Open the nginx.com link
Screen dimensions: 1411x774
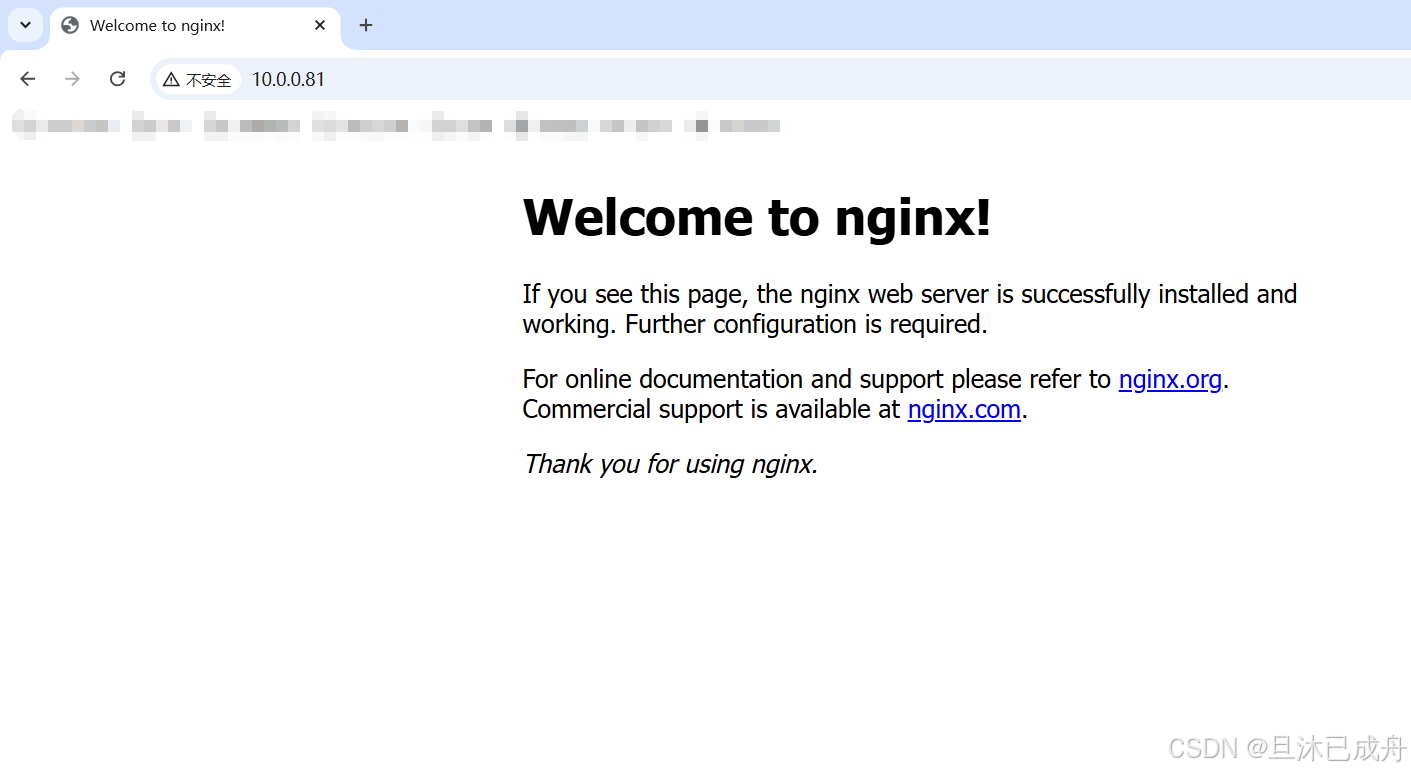[x=964, y=409]
